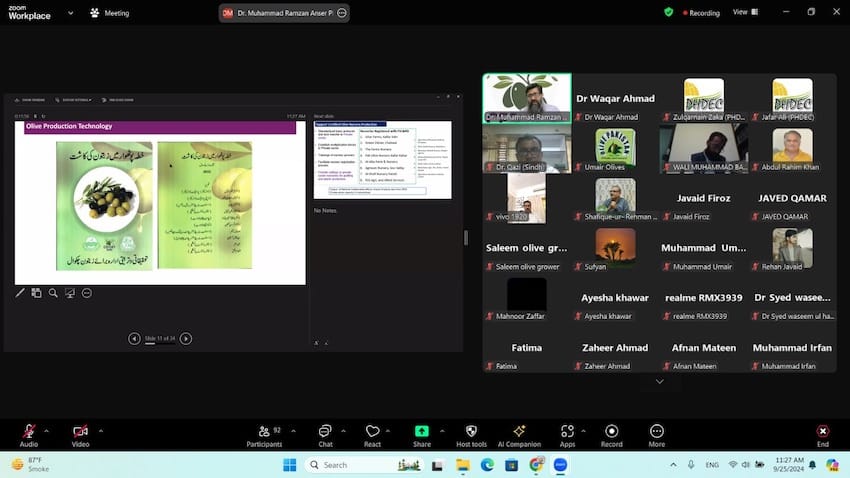Launch the AI Companion

(519, 432)
